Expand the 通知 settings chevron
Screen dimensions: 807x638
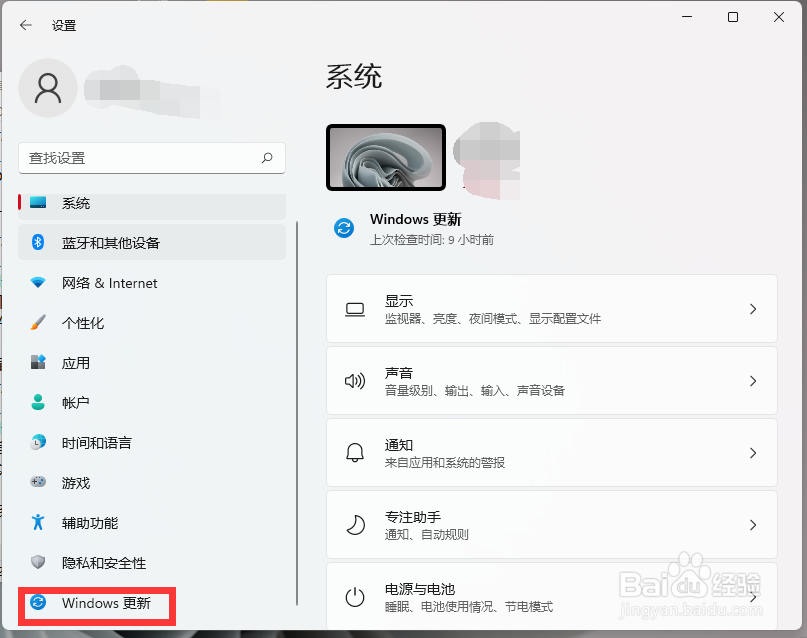tap(753, 453)
